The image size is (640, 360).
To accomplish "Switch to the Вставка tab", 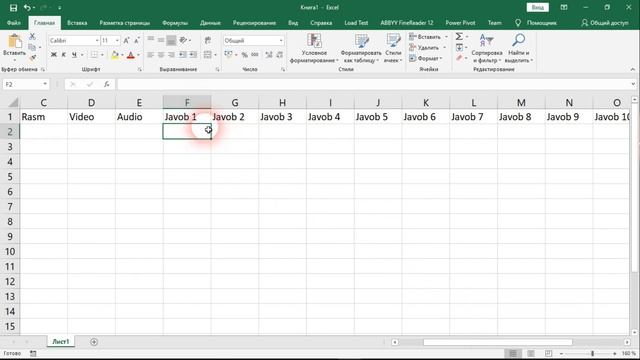I will tap(77, 23).
